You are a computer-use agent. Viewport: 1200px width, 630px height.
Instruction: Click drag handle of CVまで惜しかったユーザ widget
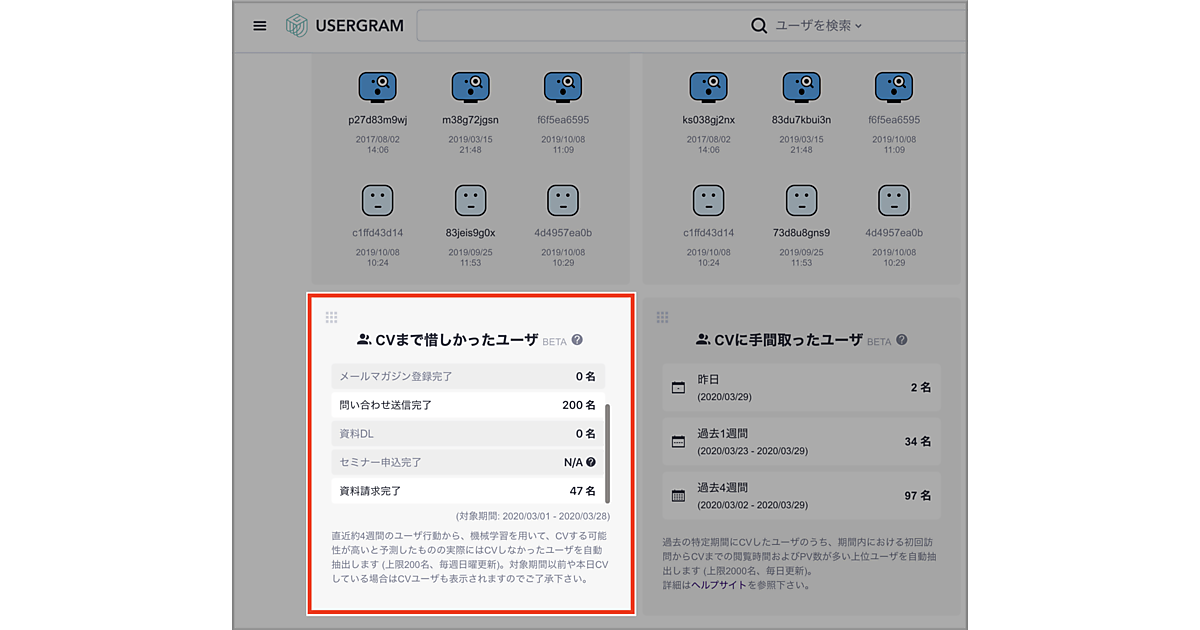(332, 318)
